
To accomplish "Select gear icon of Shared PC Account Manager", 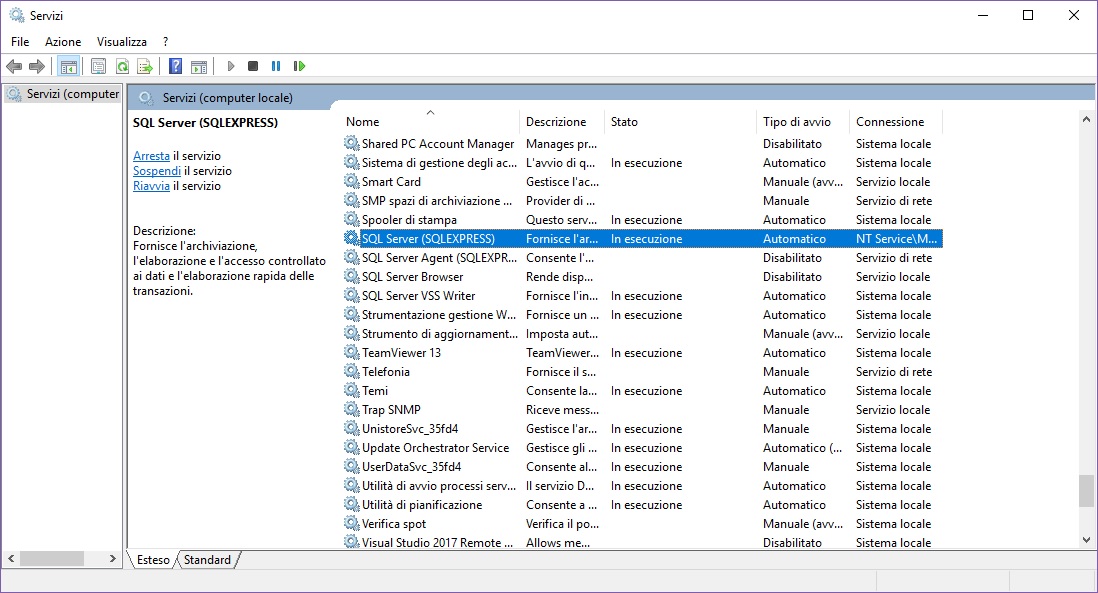I will pos(352,144).
